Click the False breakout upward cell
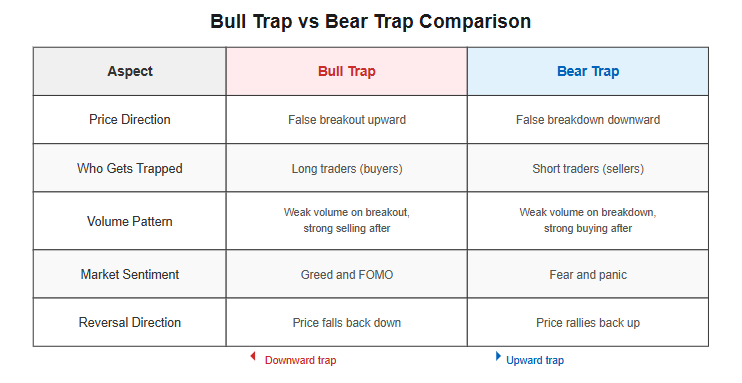 tap(346, 120)
